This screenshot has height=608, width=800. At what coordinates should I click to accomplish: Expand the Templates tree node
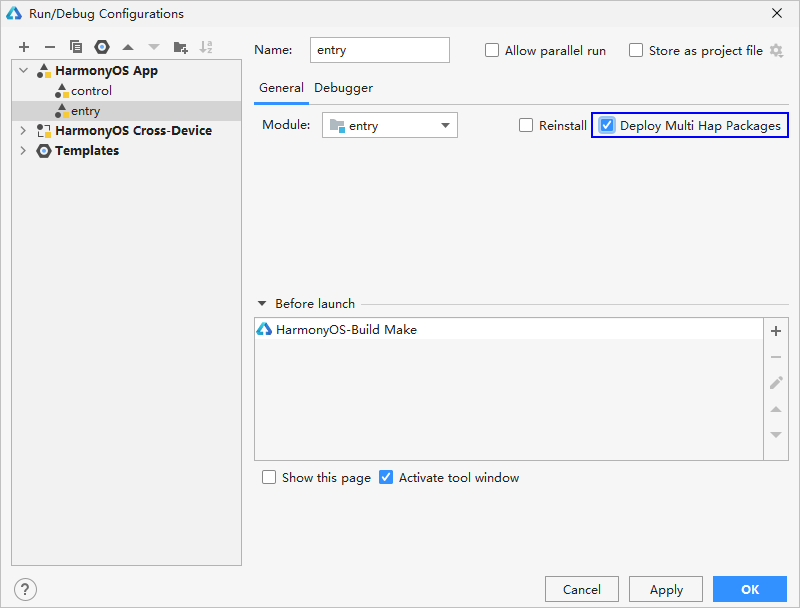pos(23,150)
